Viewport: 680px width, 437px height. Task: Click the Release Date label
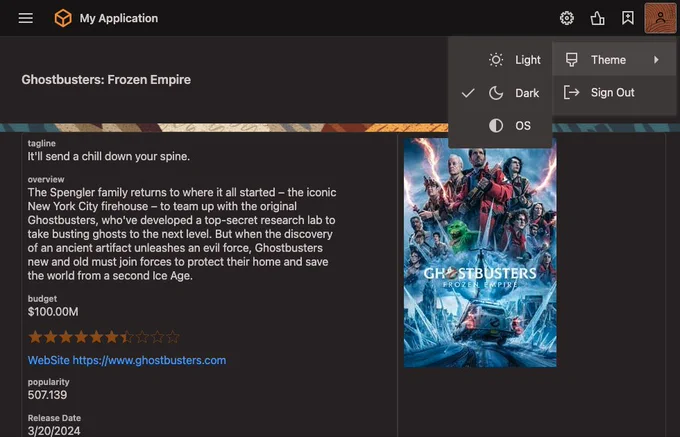click(54, 418)
